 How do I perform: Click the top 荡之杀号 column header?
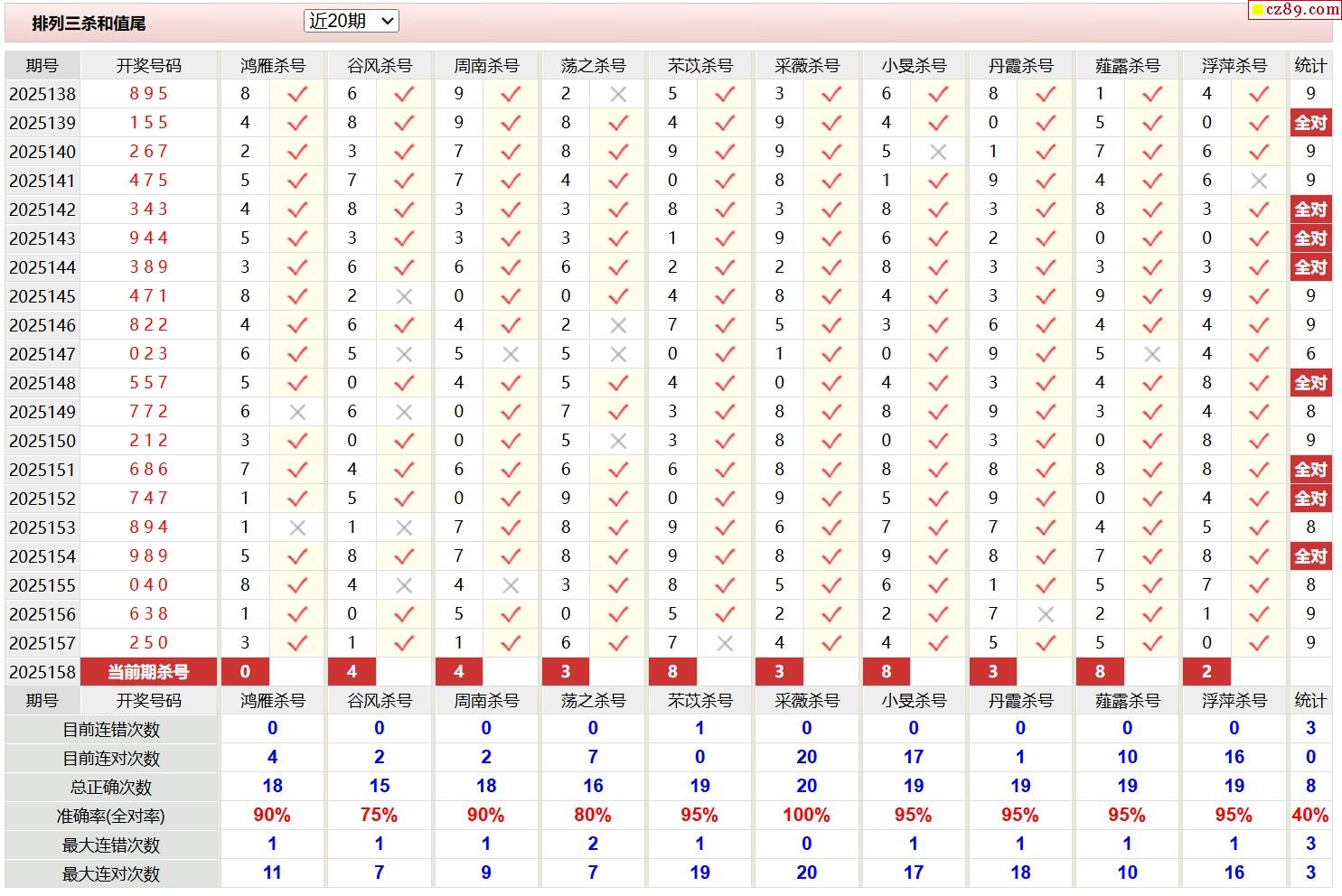593,65
